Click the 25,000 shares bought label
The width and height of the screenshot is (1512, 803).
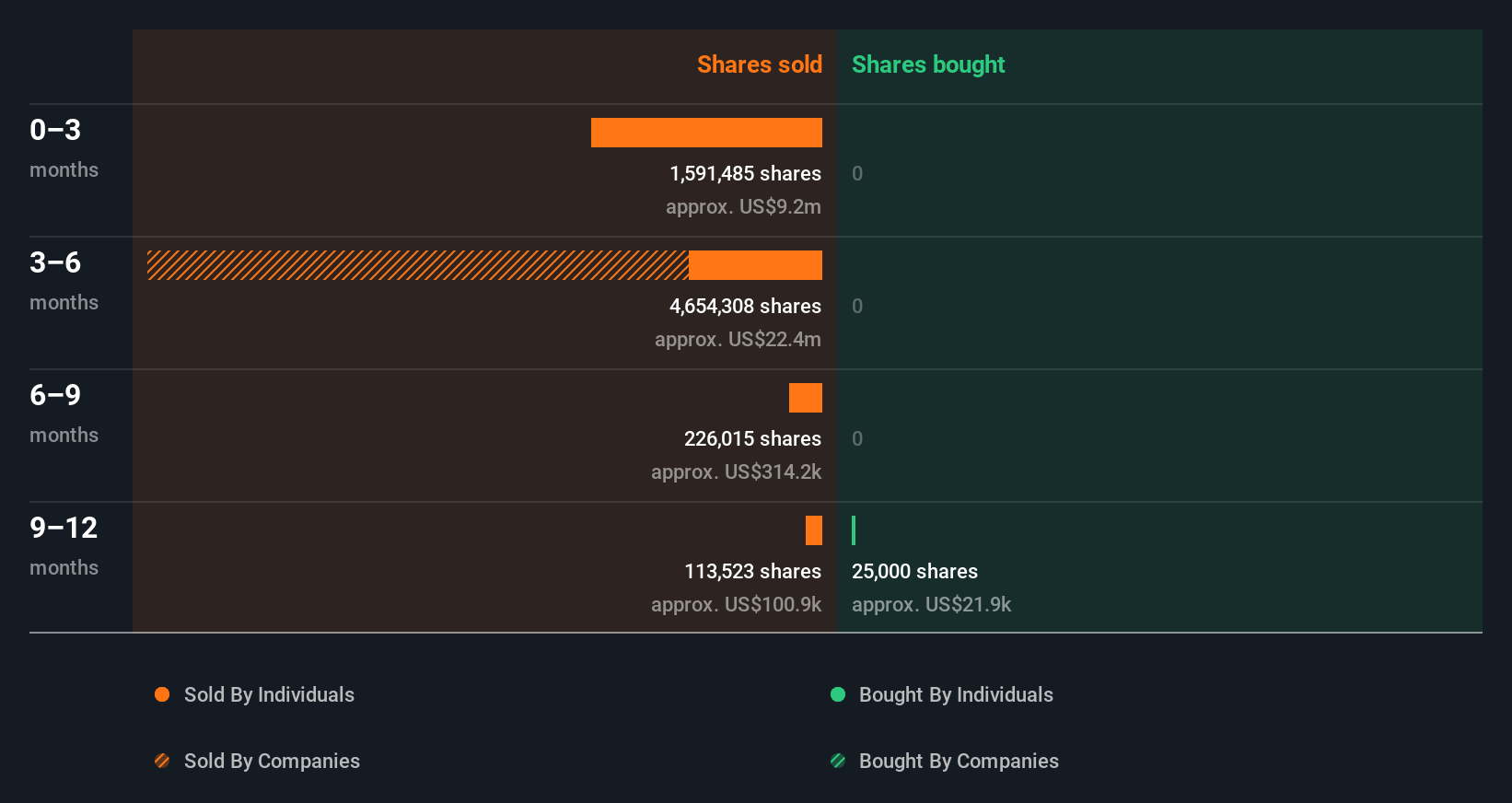point(914,571)
